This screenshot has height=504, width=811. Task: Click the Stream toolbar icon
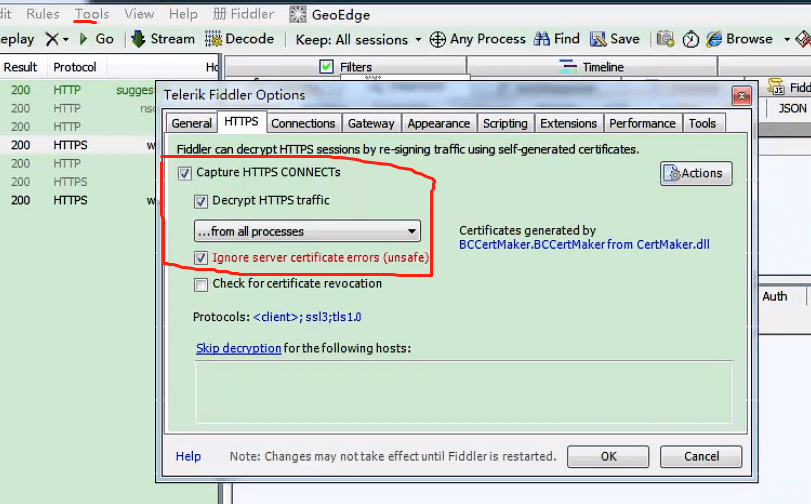click(x=139, y=39)
